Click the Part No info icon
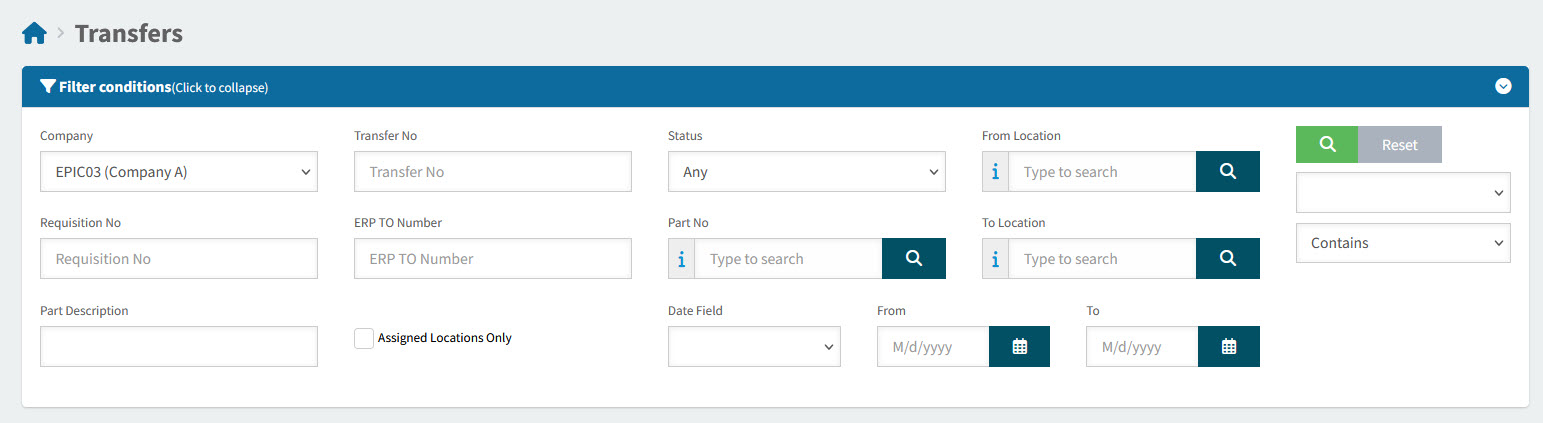This screenshot has height=423, width=1543. [x=681, y=259]
